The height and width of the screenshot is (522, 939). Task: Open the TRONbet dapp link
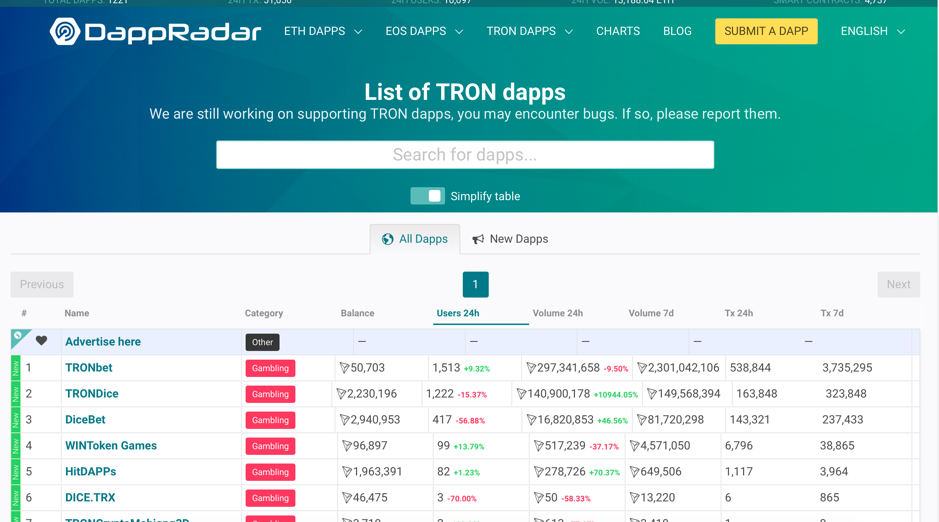point(89,368)
